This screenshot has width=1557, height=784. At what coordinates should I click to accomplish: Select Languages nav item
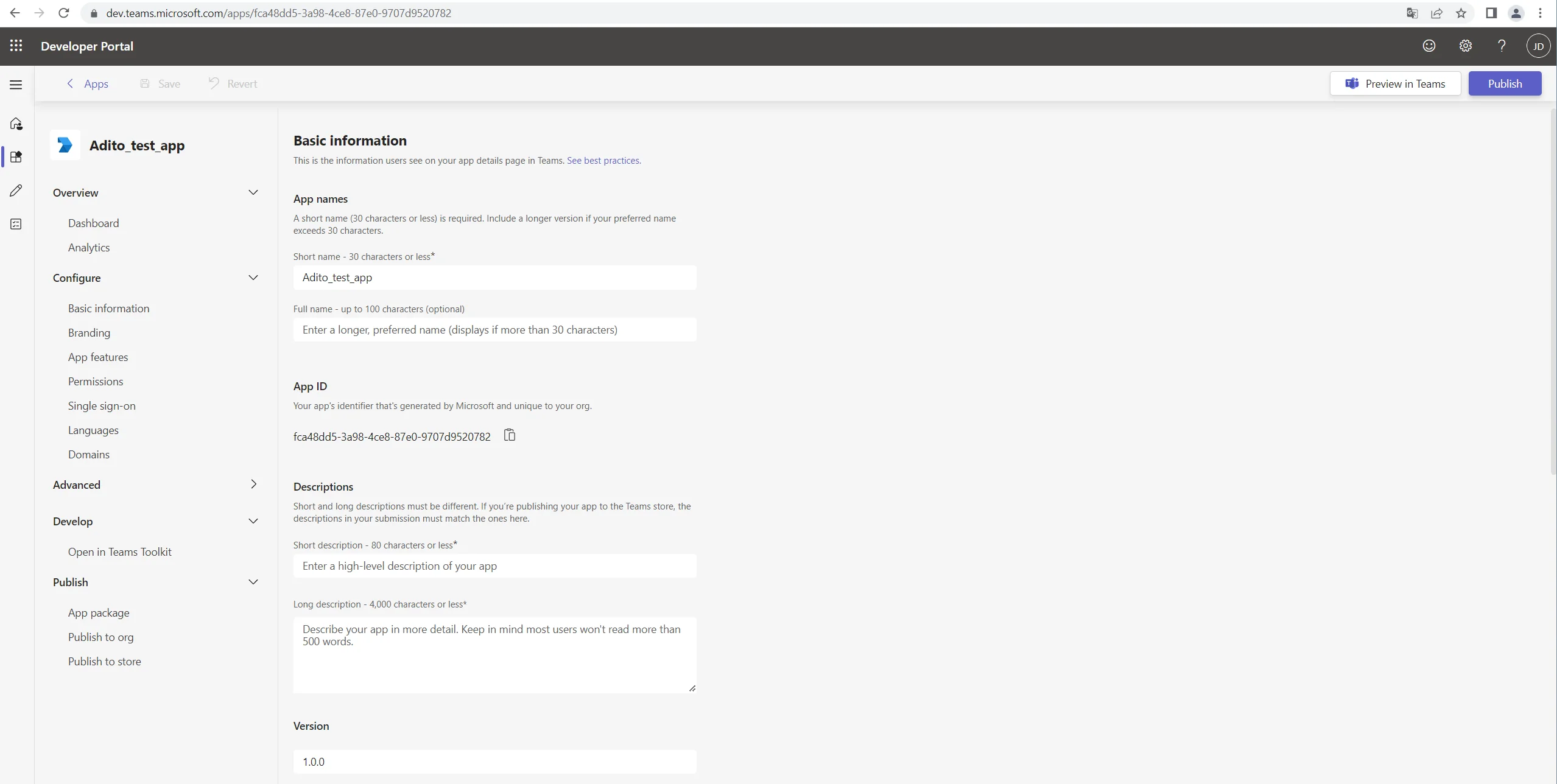(x=93, y=430)
